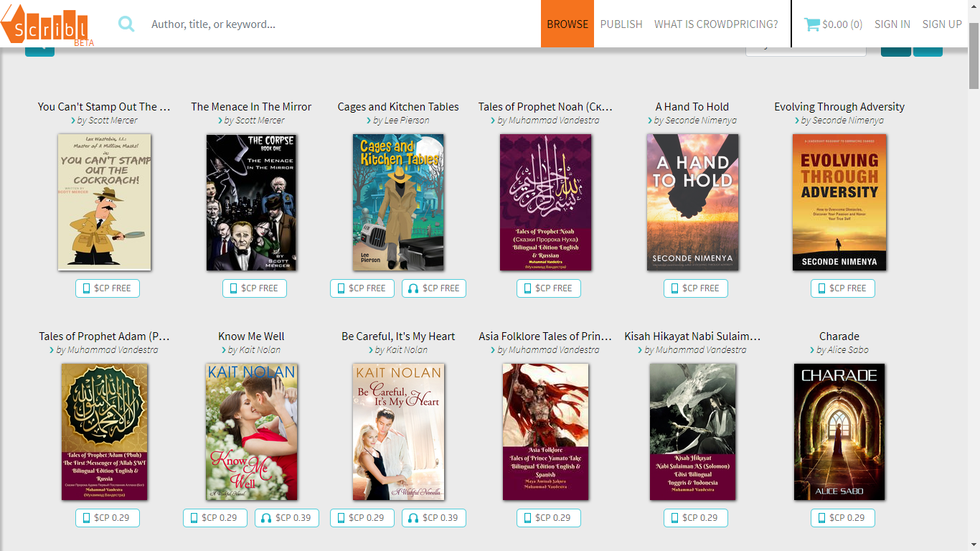
Task: Click the search magnifier icon
Action: [126, 24]
